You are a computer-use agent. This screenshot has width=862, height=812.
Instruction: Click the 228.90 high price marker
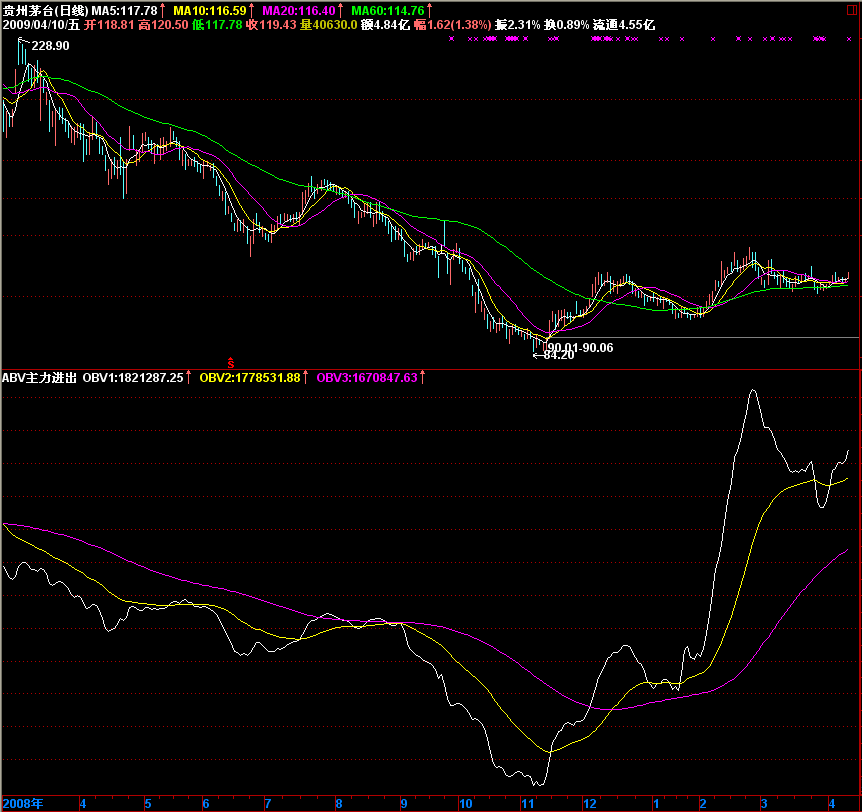[x=49, y=46]
